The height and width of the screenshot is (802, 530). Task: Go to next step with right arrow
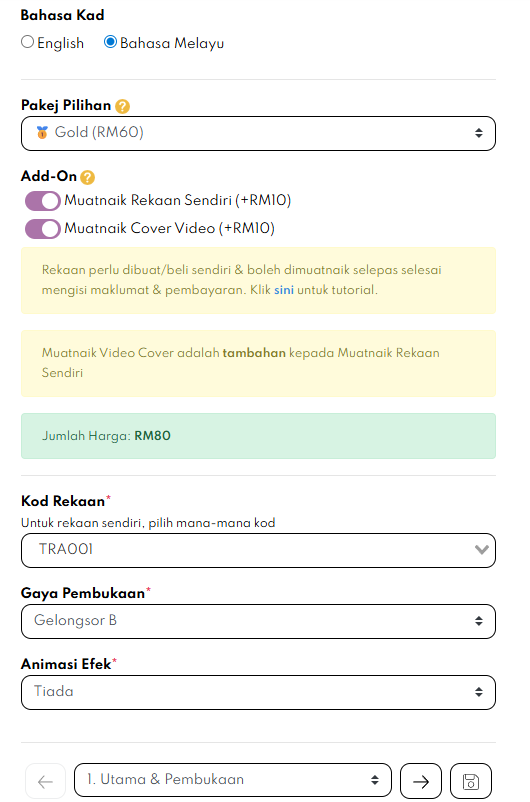[421, 782]
